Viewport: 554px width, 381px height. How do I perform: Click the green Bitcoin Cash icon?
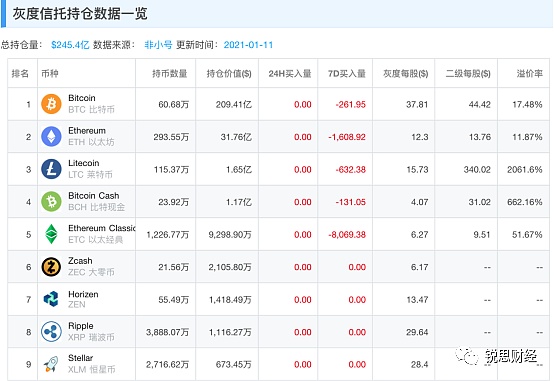pyautogui.click(x=51, y=201)
